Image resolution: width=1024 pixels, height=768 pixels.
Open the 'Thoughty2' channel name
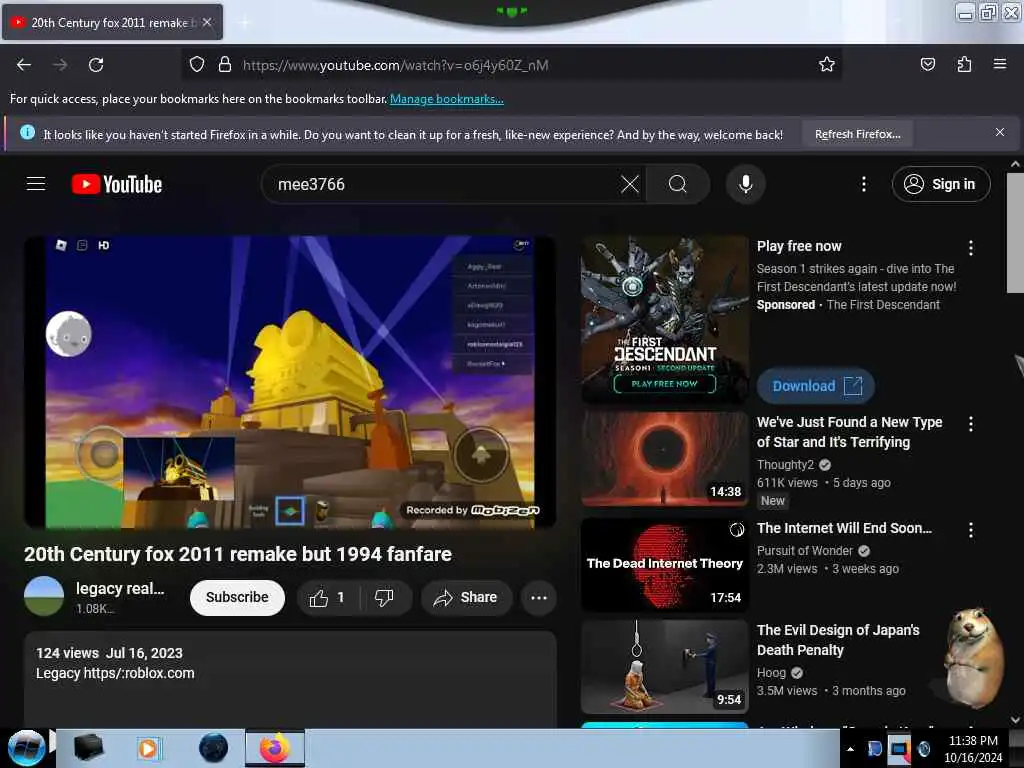(x=785, y=464)
